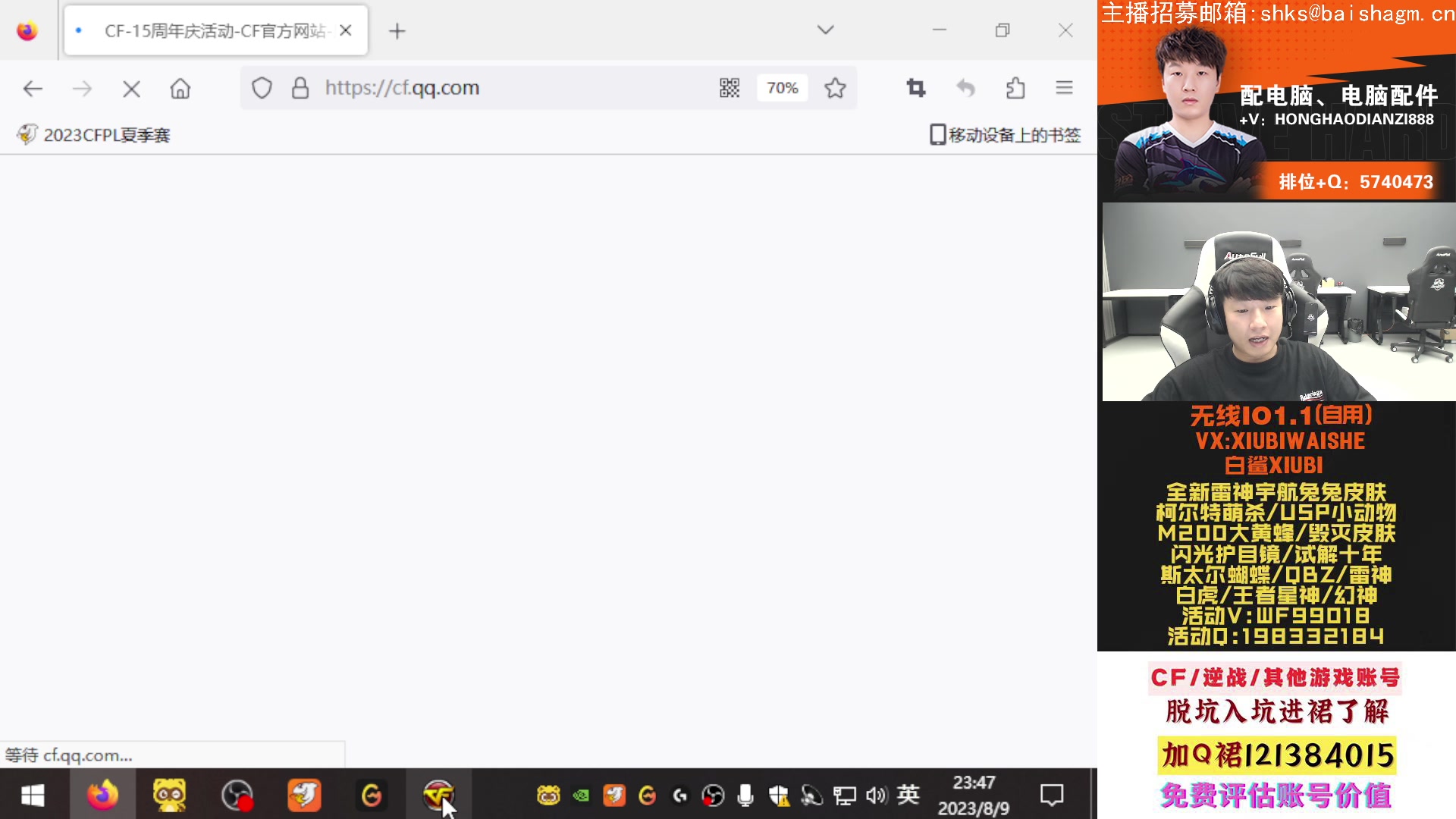Open the Logitech G tray icon

[x=680, y=795]
